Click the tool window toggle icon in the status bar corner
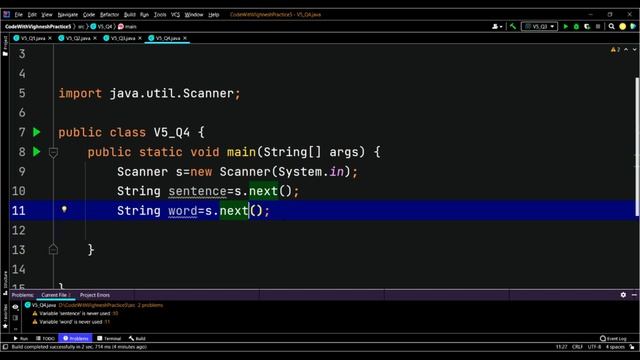This screenshot has height=360, width=640. tap(5, 347)
